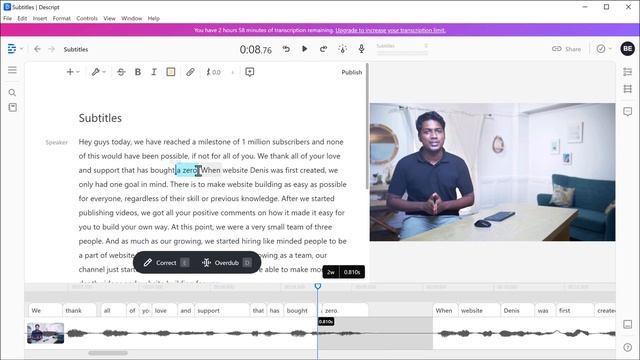Toggle italic formatting
640x360 pixels.
pyautogui.click(x=154, y=72)
